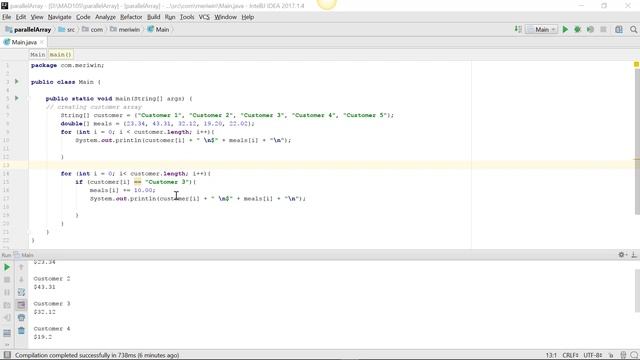Open the VCS menu
Screen dimensions: 640x360
tap(204, 17)
